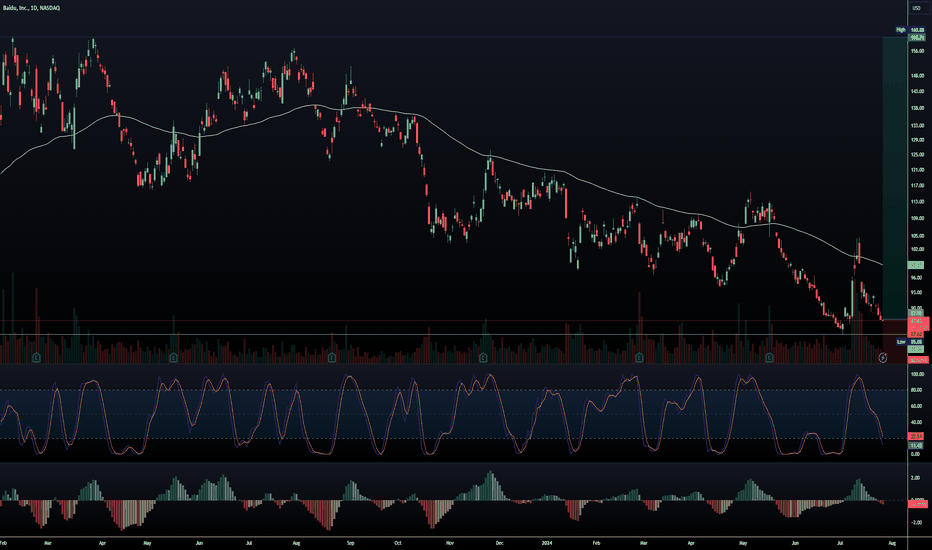Click the 40.00 oscillator scale value
The width and height of the screenshot is (932, 550).
pyautogui.click(x=917, y=422)
